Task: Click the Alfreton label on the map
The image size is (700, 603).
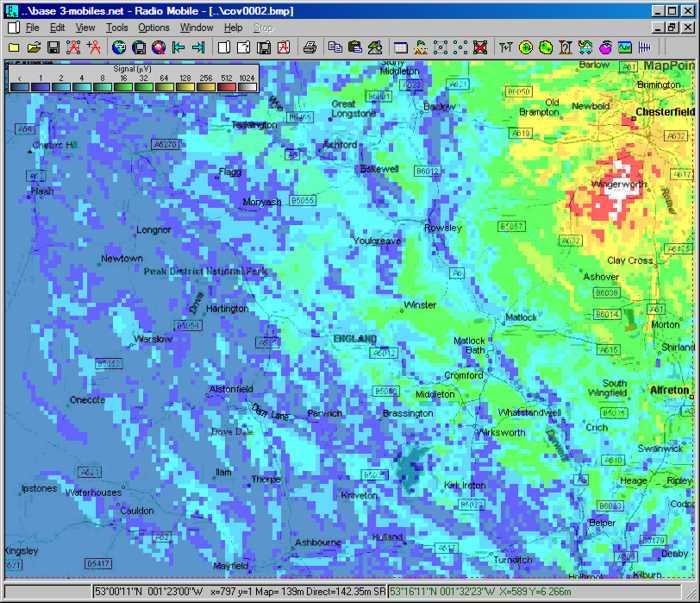Action: [x=670, y=390]
